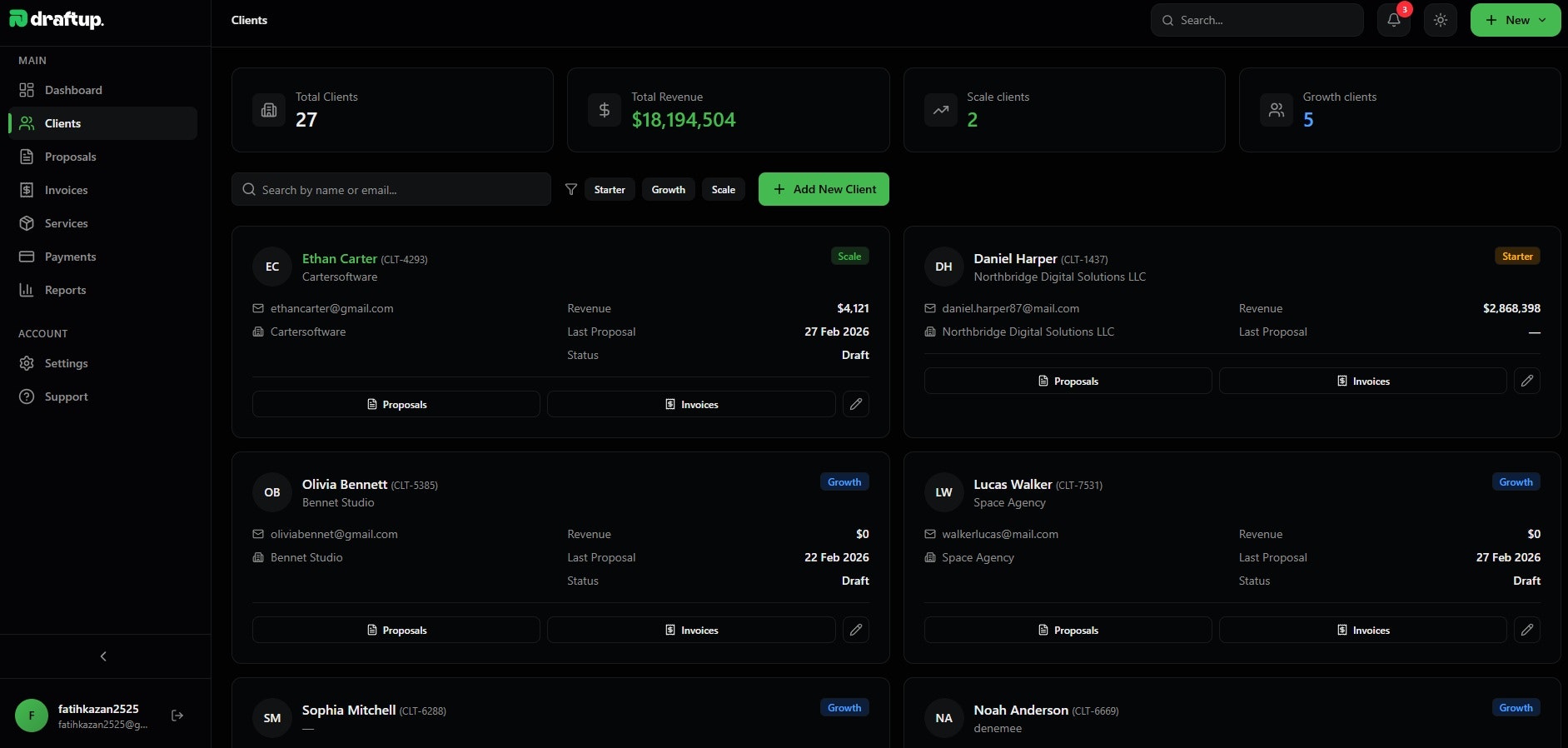Viewport: 1568px width, 748px height.
Task: Edit Ethan Carter with pencil icon
Action: pos(856,404)
